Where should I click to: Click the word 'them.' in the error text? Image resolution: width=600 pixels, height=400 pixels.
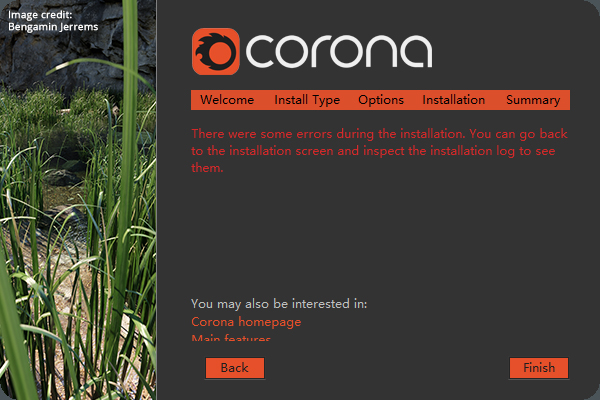pos(207,168)
